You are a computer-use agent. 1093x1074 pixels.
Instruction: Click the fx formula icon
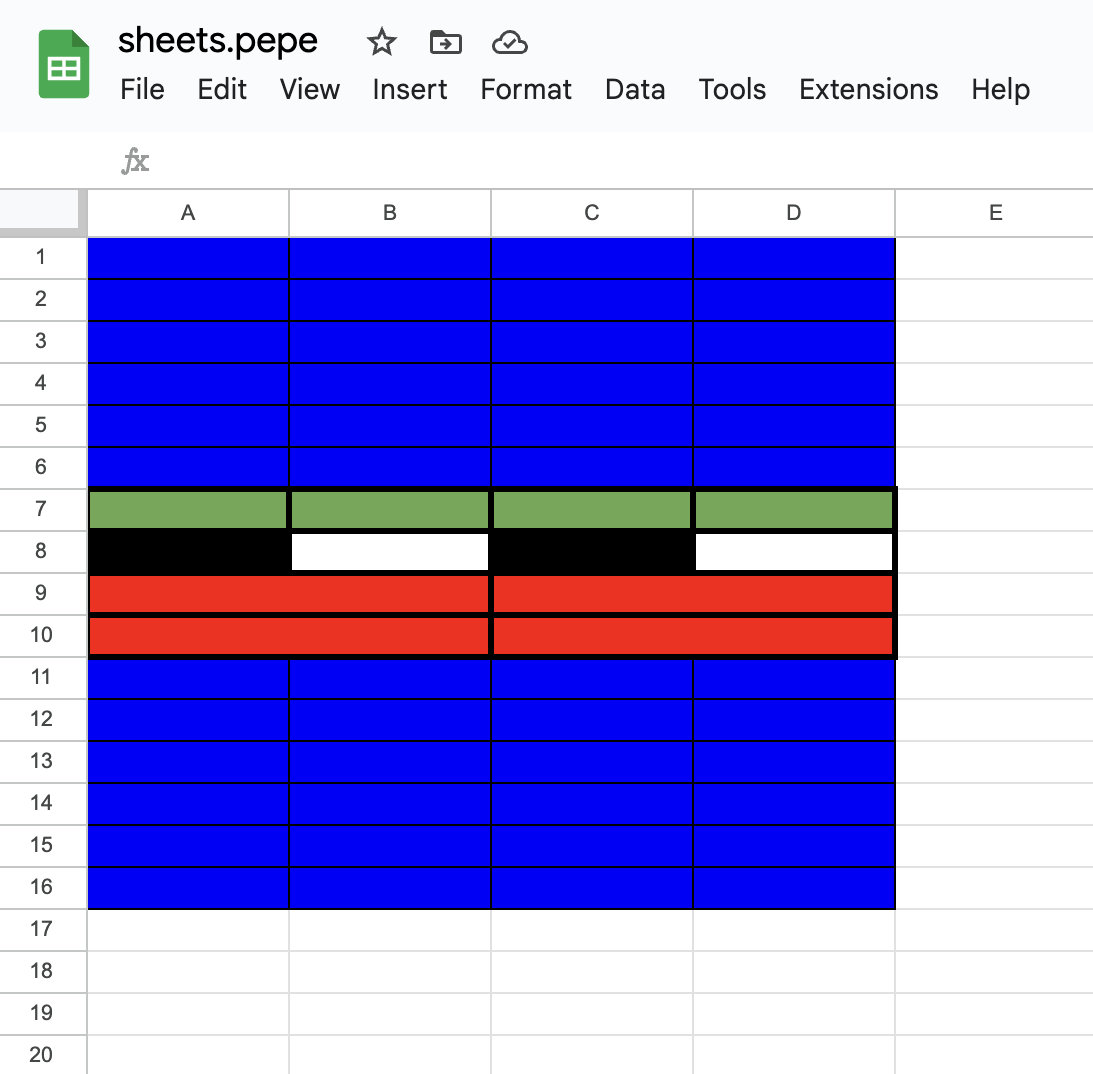click(x=135, y=161)
